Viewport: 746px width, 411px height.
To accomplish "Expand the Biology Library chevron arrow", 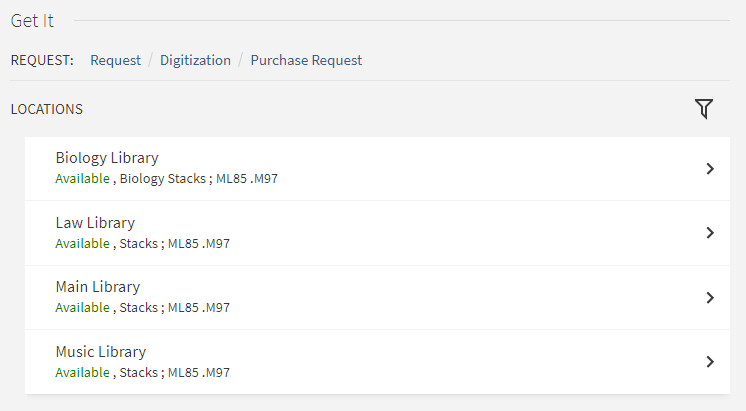I will [710, 169].
